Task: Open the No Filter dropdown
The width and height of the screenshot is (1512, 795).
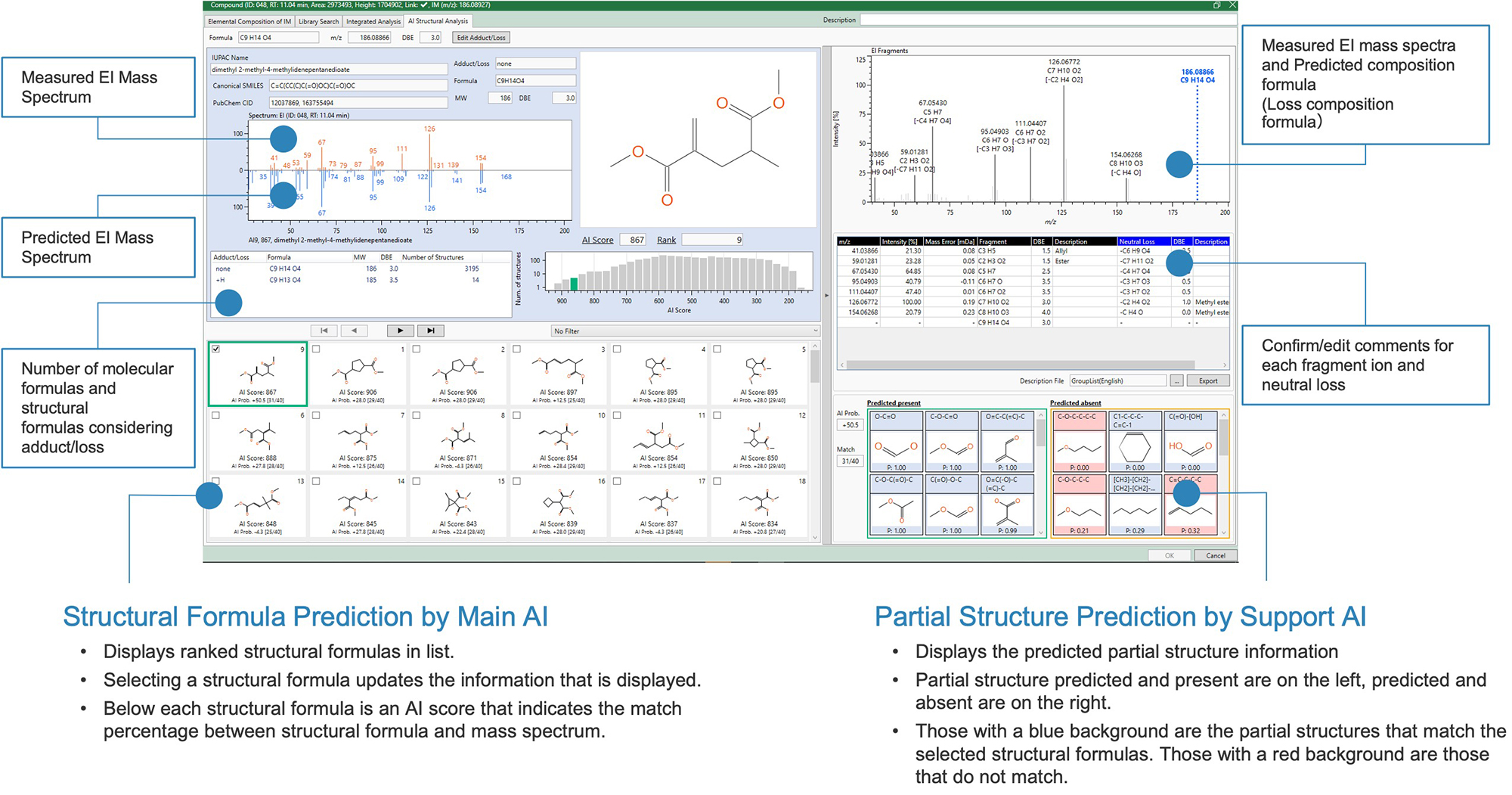Action: point(683,331)
